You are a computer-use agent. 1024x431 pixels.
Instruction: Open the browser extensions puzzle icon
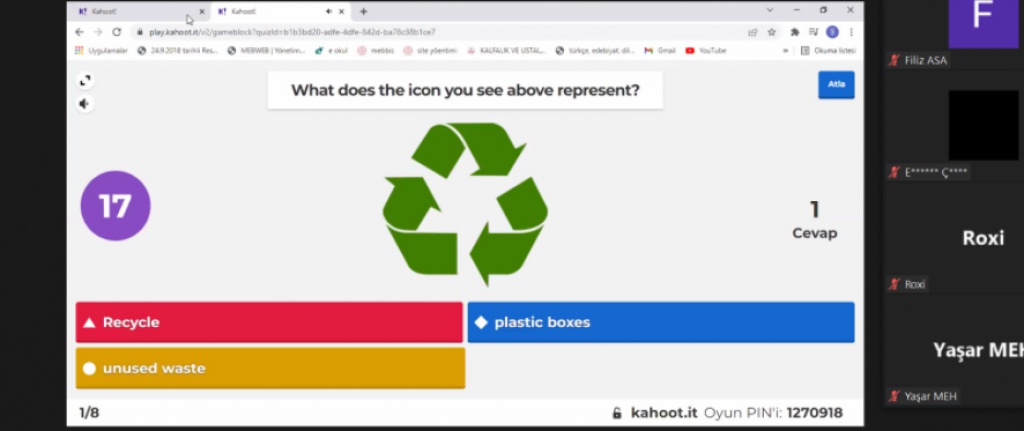click(795, 32)
